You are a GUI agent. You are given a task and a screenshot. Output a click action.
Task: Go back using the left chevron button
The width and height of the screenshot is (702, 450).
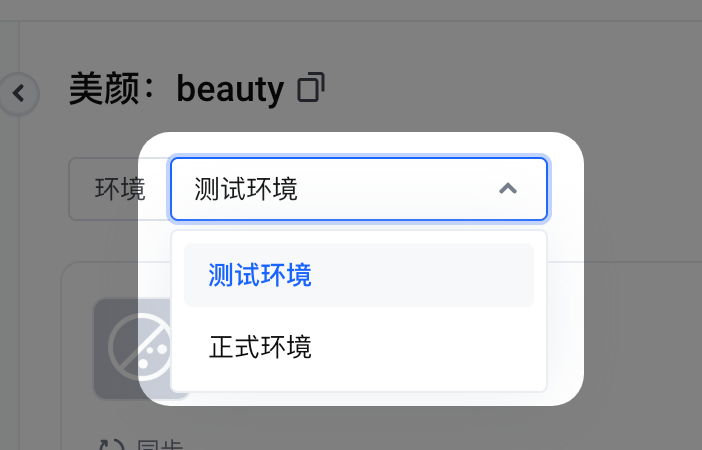18,94
